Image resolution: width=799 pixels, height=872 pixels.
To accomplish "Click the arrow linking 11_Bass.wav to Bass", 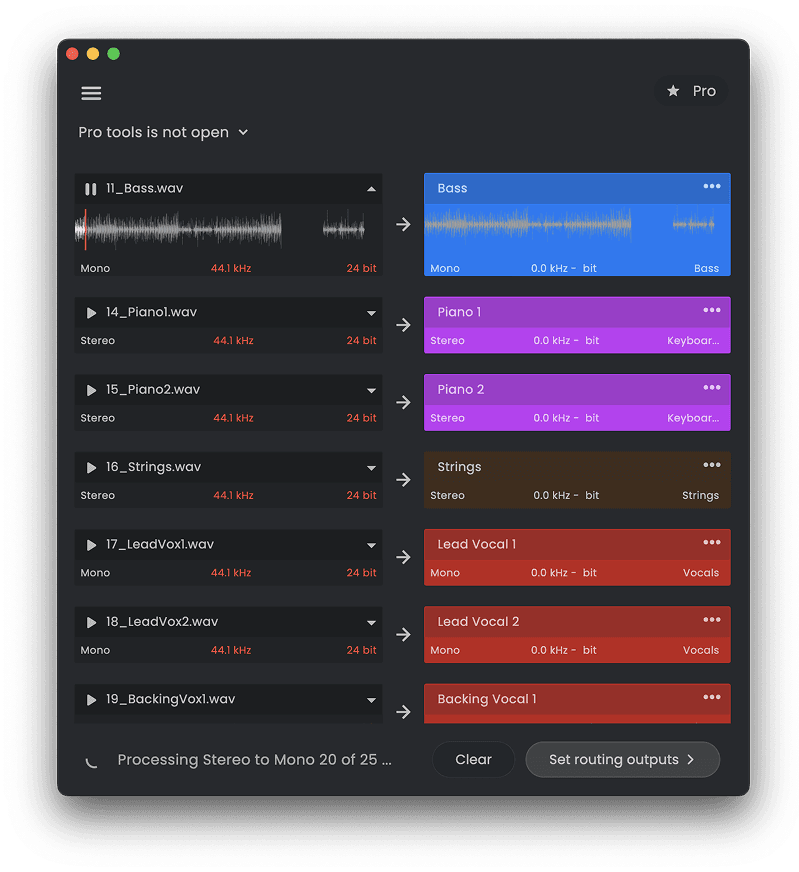I will [403, 224].
